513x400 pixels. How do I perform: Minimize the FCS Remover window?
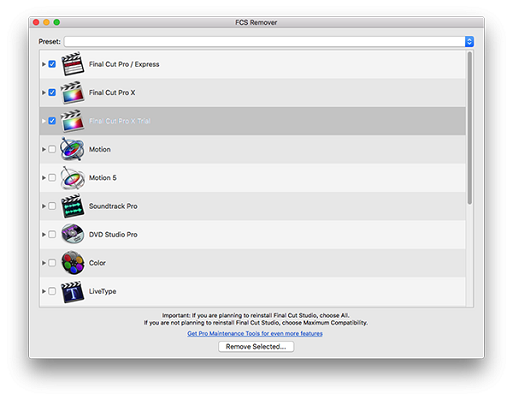click(x=46, y=22)
